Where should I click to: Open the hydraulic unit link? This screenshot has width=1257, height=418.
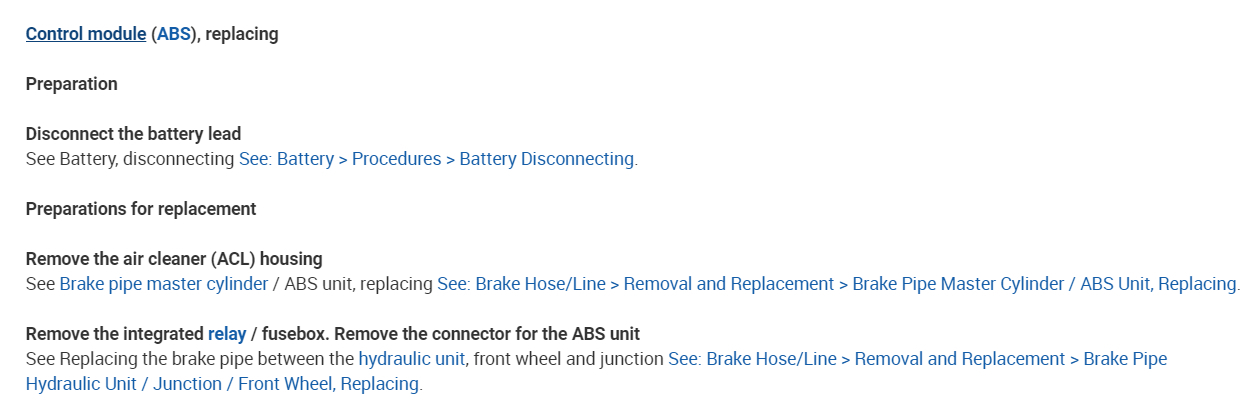[411, 359]
